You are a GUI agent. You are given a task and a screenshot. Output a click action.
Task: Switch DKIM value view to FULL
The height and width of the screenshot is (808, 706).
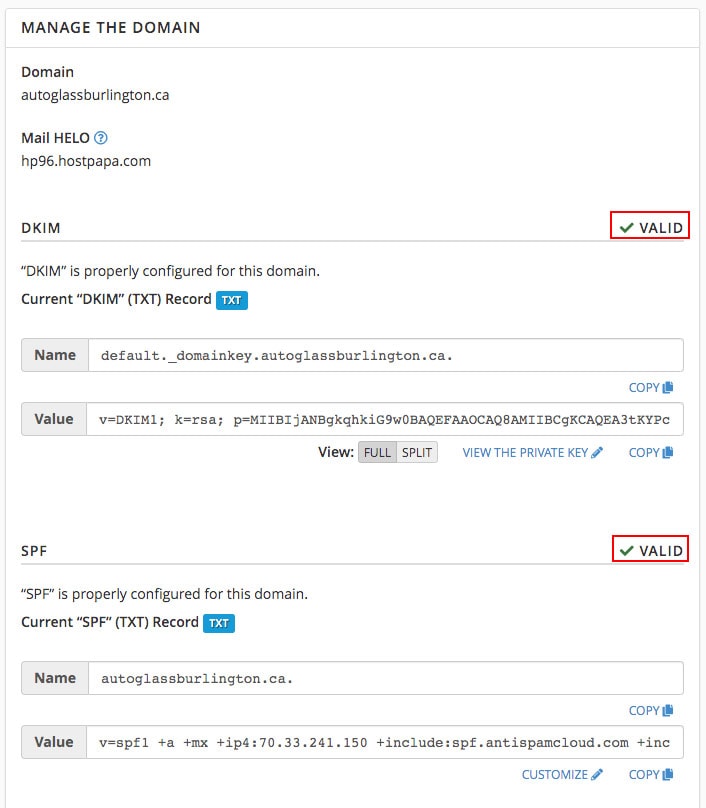coord(377,452)
